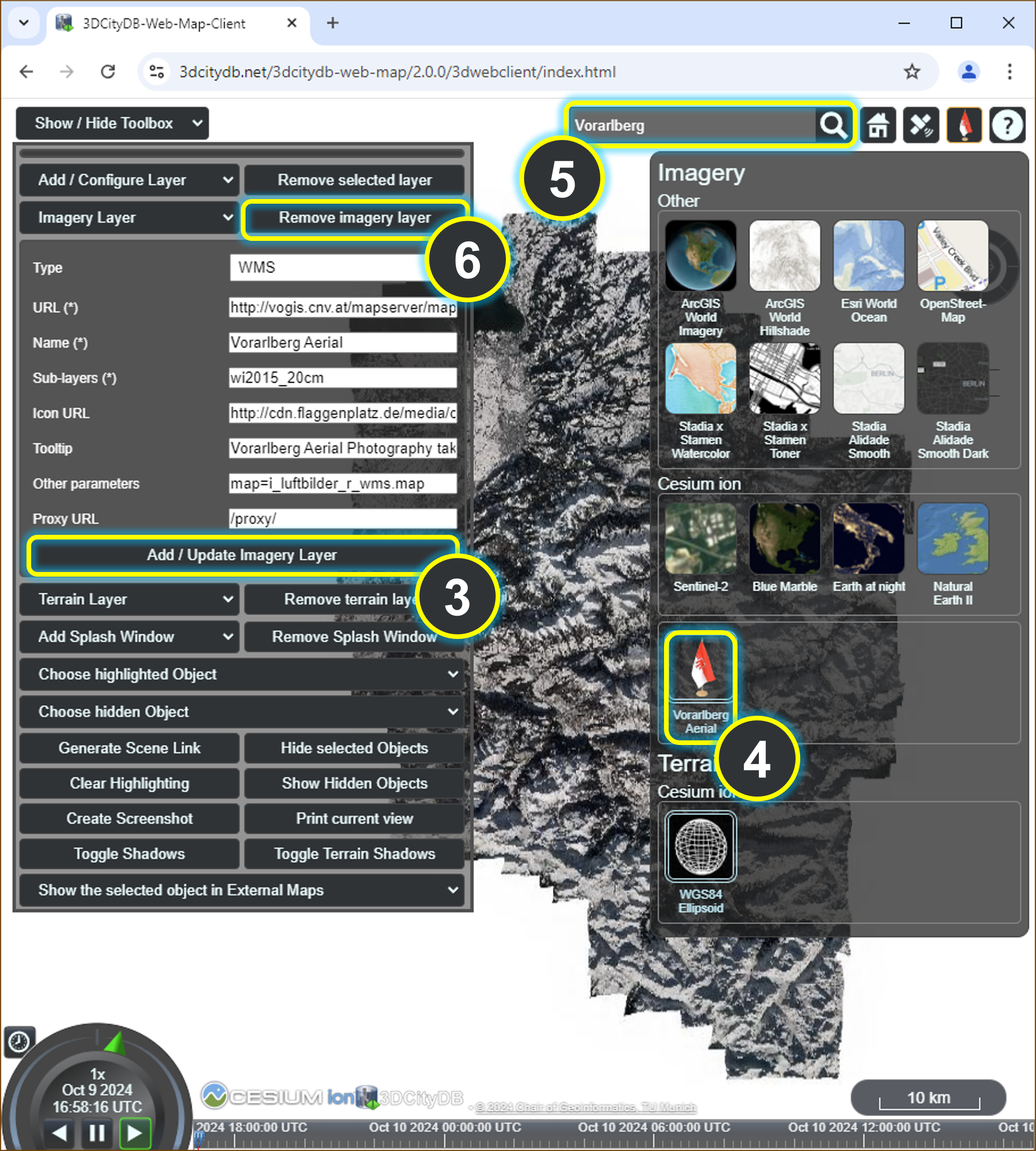Click the URL input field

(343, 307)
